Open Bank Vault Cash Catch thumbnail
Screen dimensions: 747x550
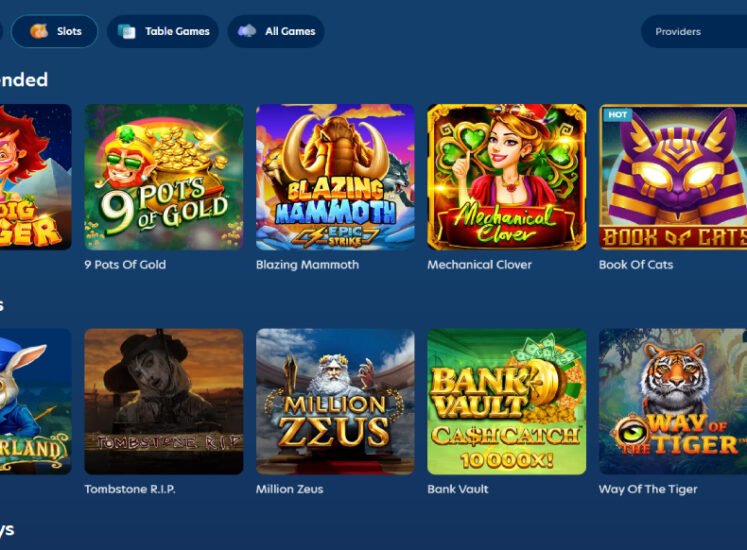[507, 401]
